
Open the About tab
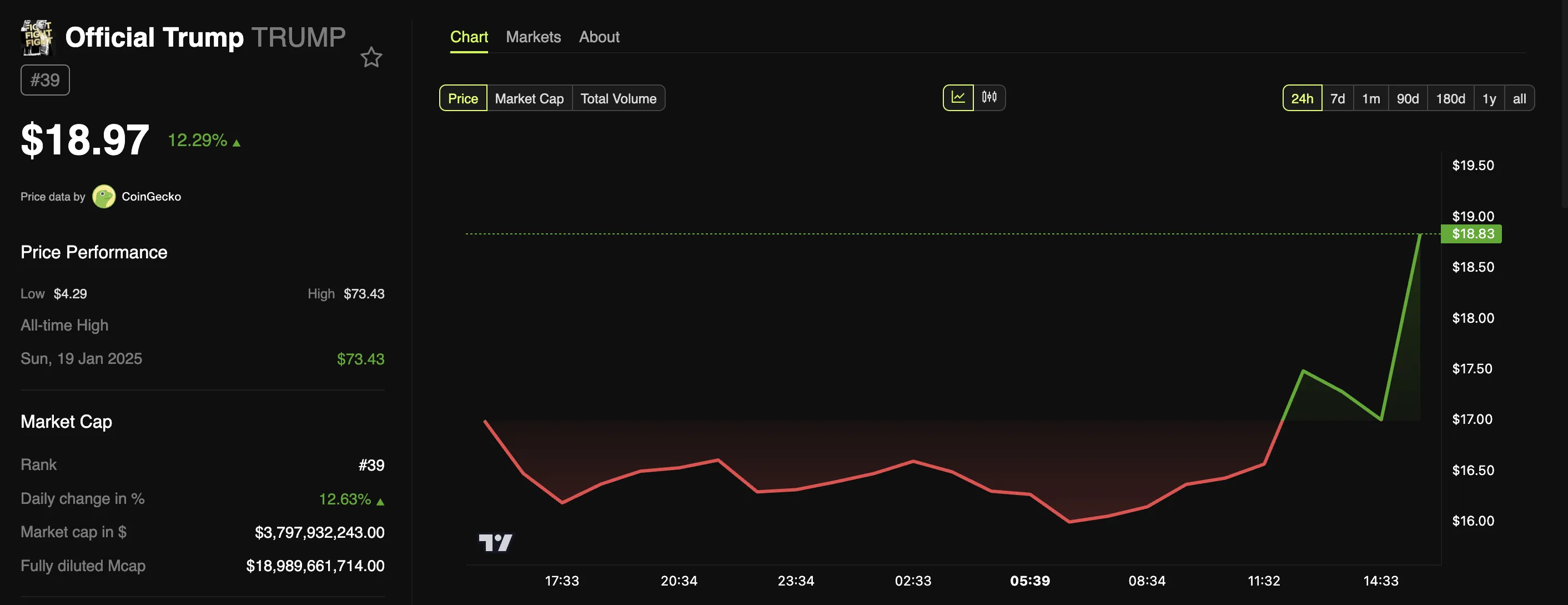pyautogui.click(x=599, y=37)
